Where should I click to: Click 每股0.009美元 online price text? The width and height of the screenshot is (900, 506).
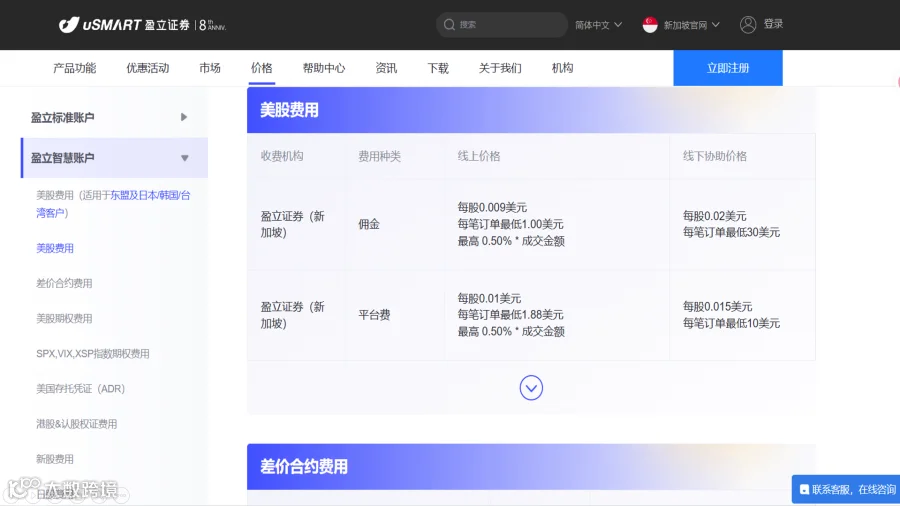tap(492, 207)
